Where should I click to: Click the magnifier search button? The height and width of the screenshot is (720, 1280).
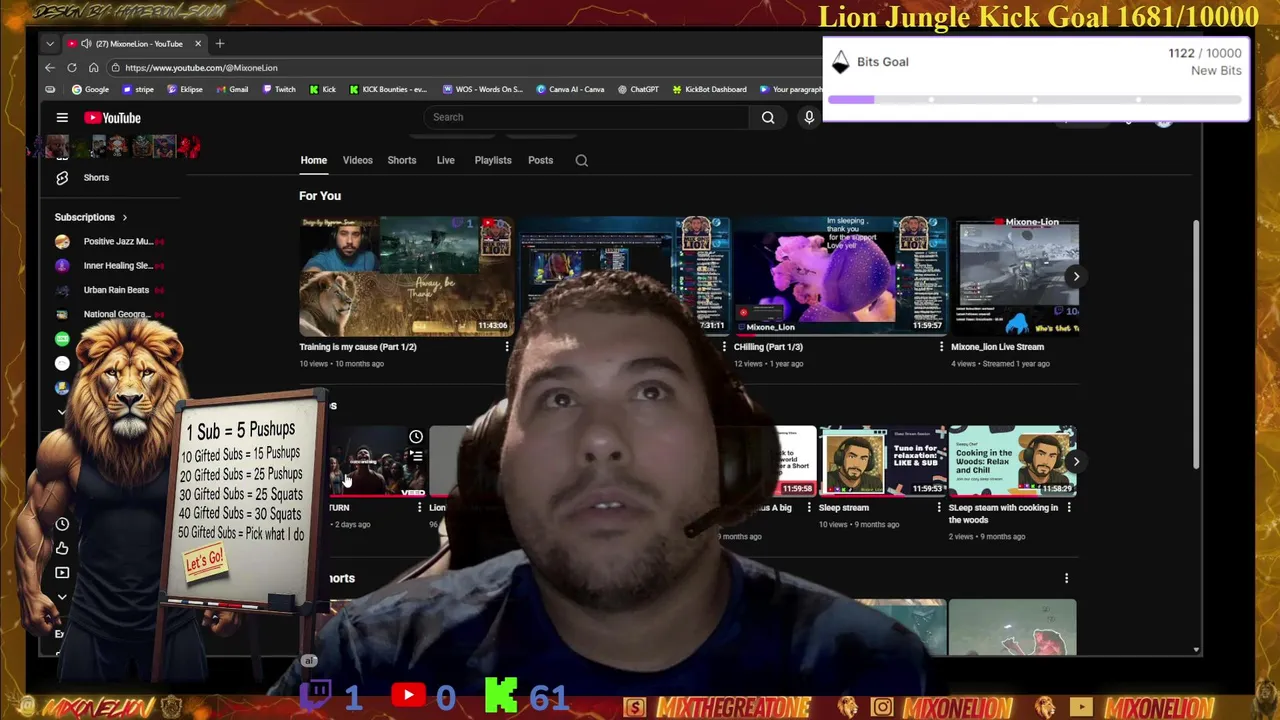coord(768,117)
